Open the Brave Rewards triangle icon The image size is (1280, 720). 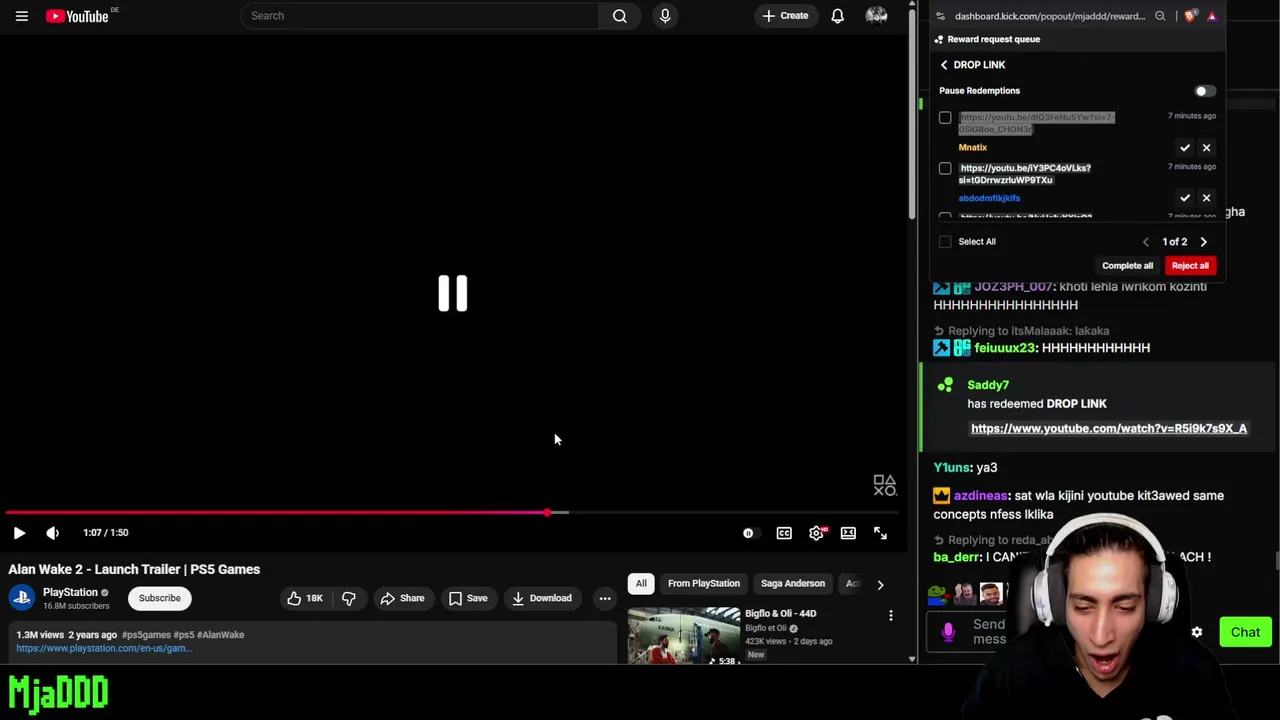tap(1211, 16)
